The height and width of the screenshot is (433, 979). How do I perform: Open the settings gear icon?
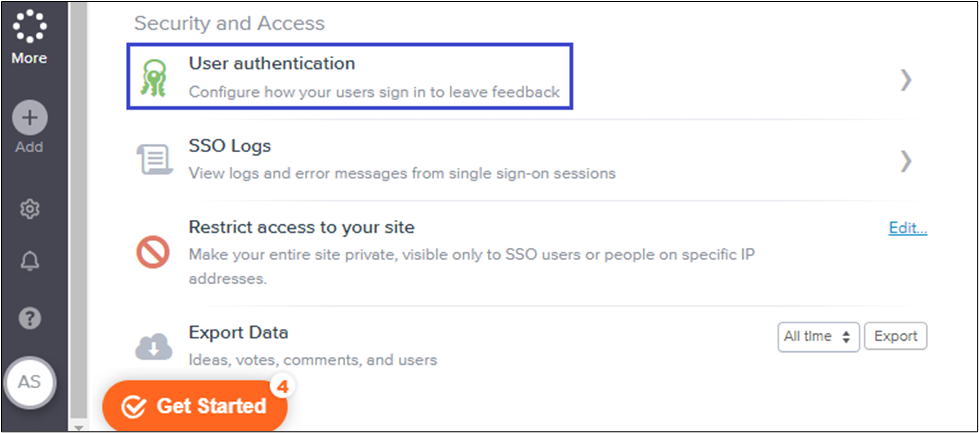click(x=29, y=209)
